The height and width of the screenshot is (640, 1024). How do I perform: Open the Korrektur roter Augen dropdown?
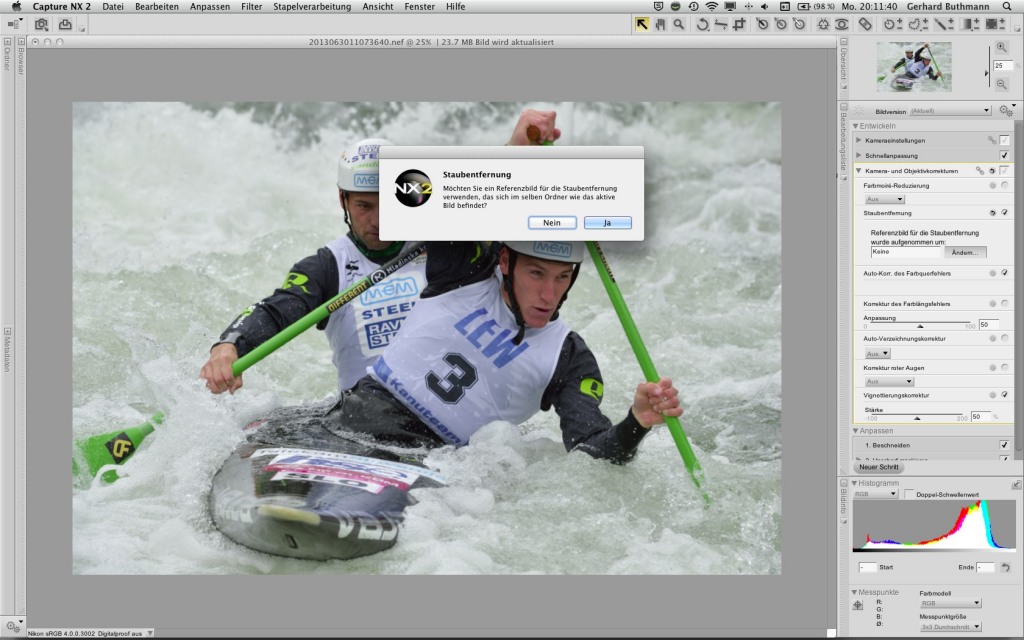pyautogui.click(x=889, y=381)
